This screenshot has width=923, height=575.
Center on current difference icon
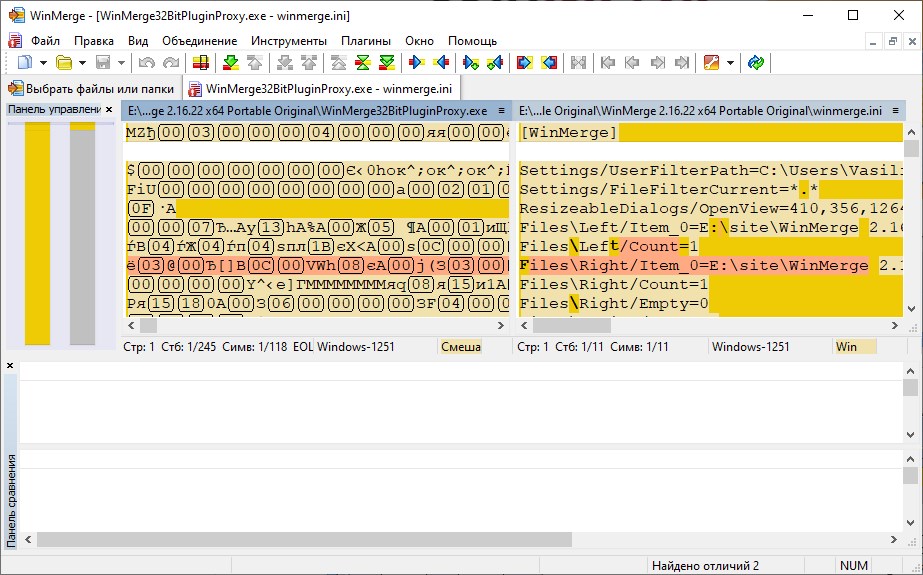click(x=363, y=62)
